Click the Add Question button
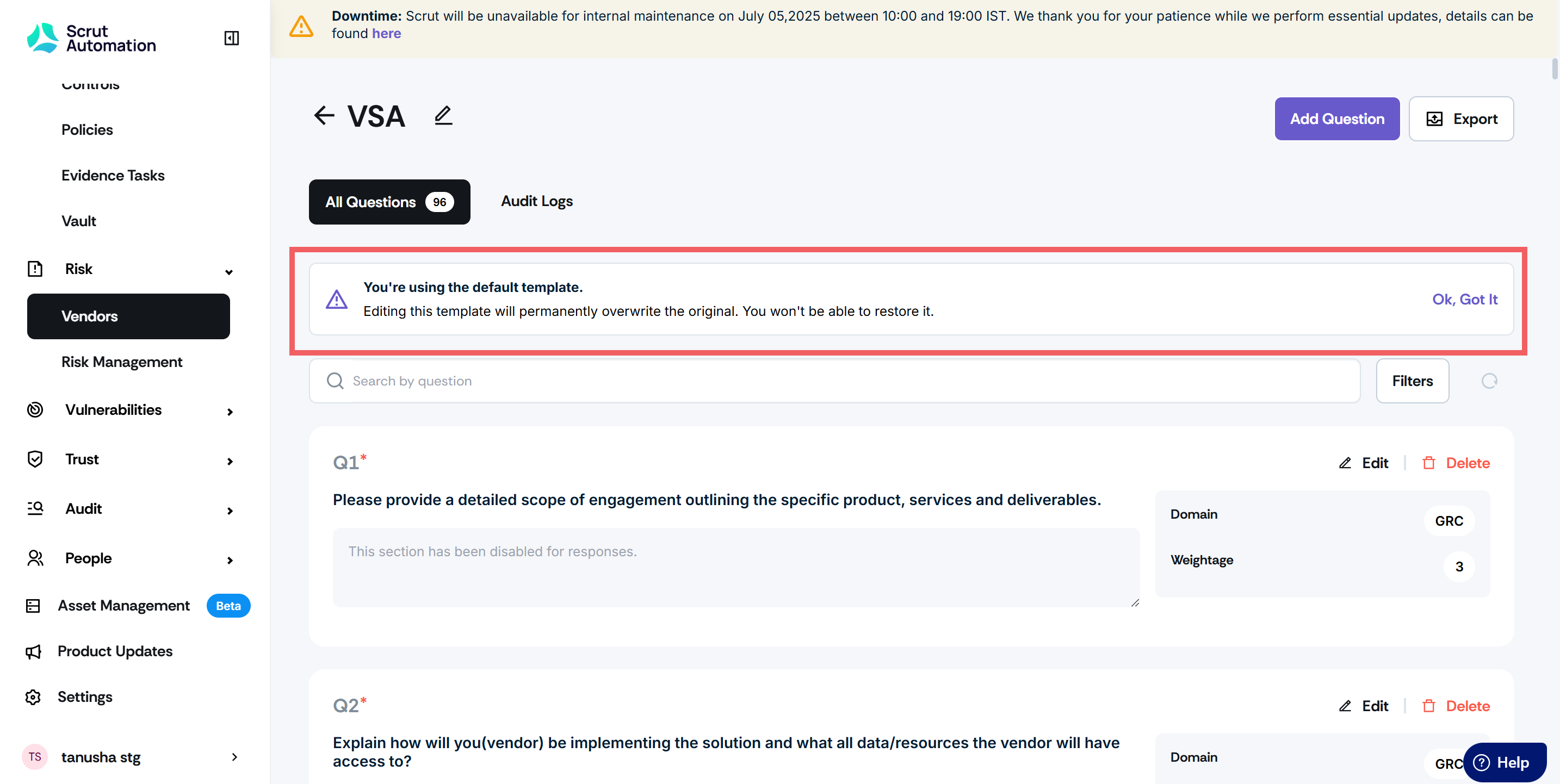This screenshot has width=1560, height=784. click(1336, 119)
